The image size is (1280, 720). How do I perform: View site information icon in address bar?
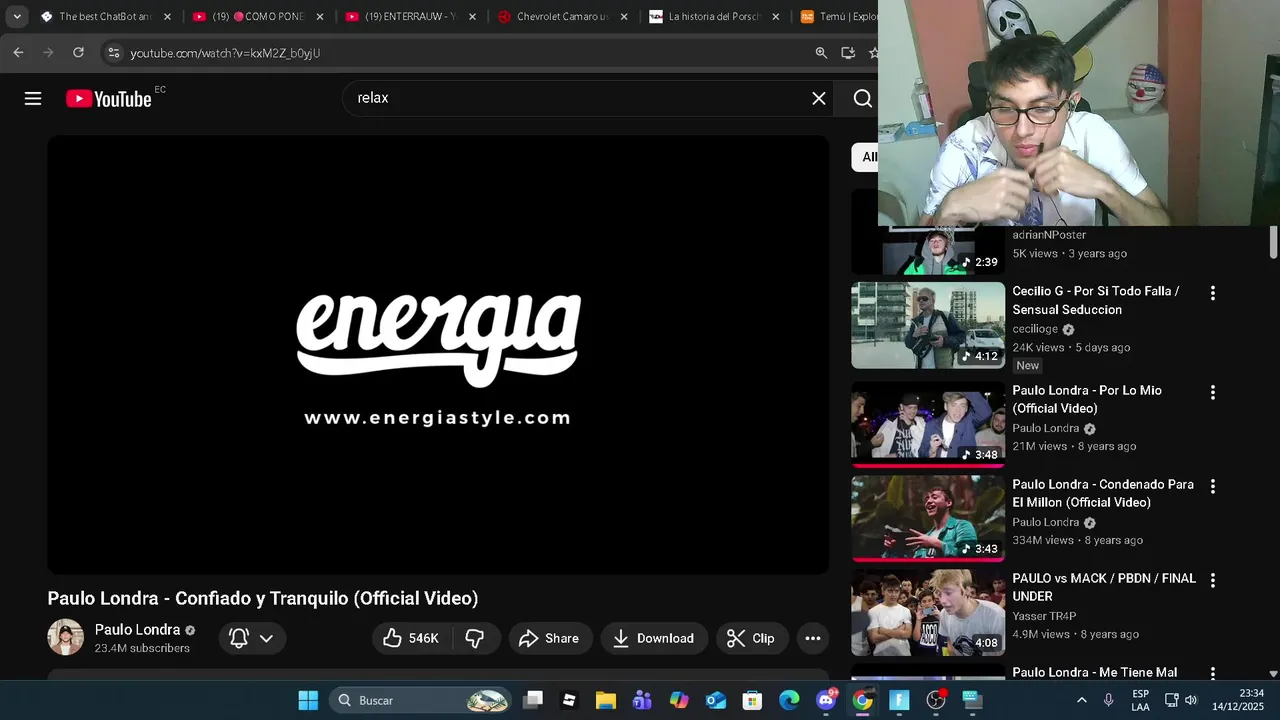click(x=113, y=53)
